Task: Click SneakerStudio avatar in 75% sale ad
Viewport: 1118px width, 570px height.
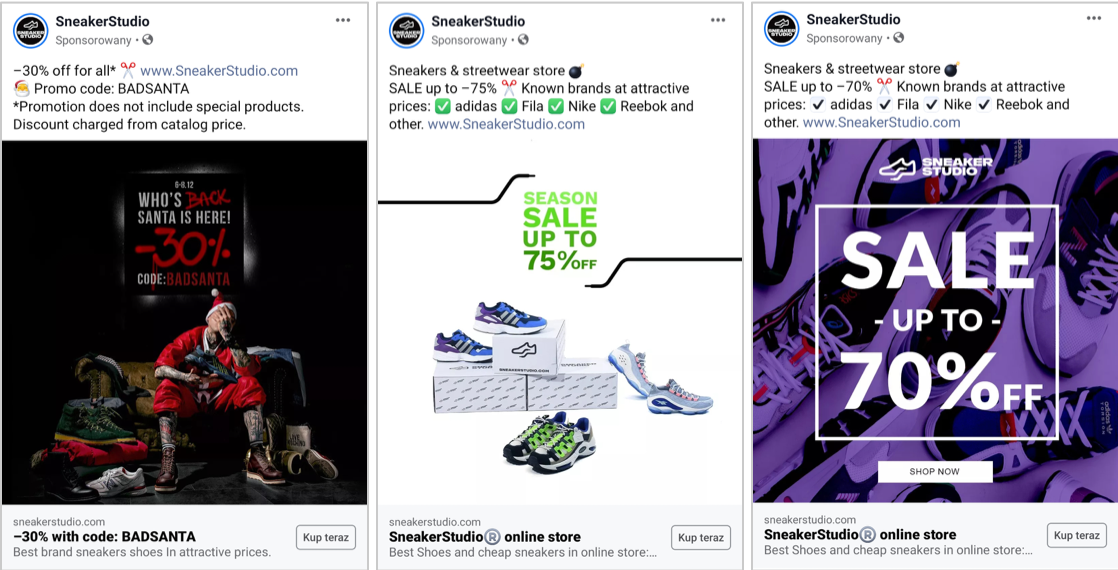Action: (406, 31)
